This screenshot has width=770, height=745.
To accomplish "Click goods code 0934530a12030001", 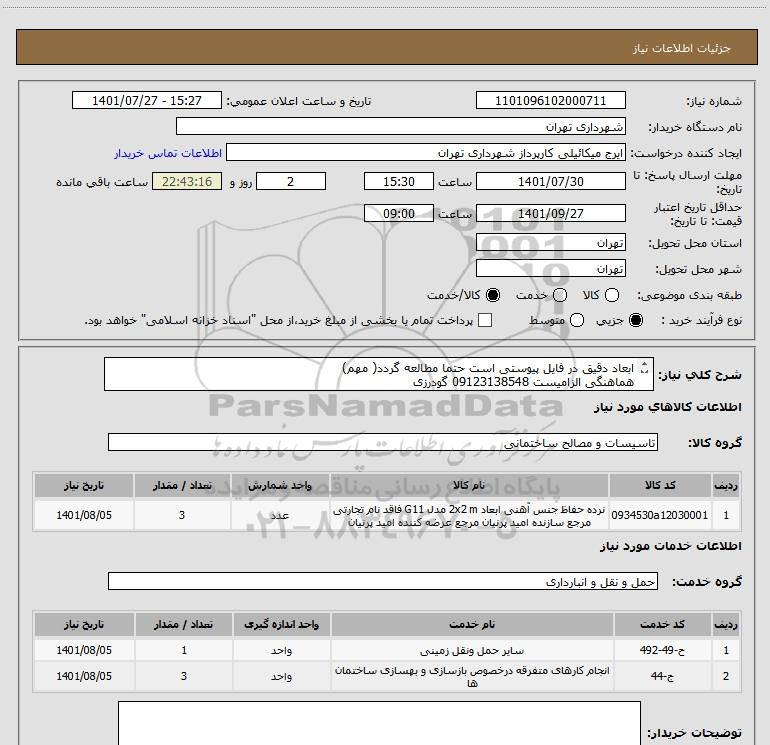I will tap(660, 515).
